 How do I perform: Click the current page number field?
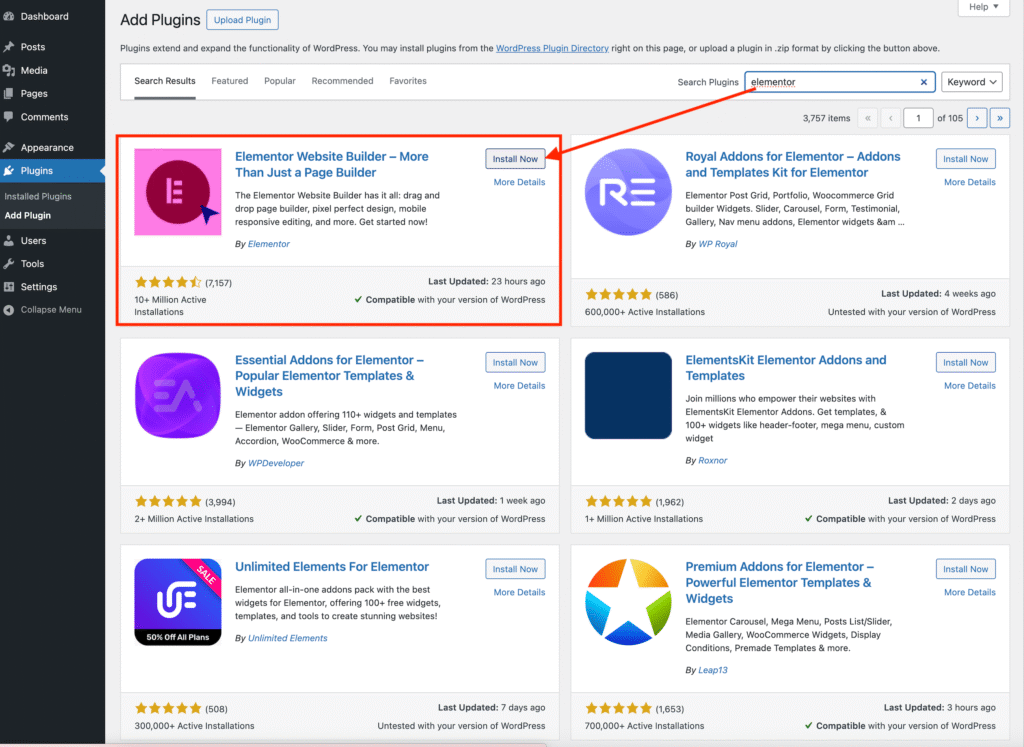tap(917, 118)
